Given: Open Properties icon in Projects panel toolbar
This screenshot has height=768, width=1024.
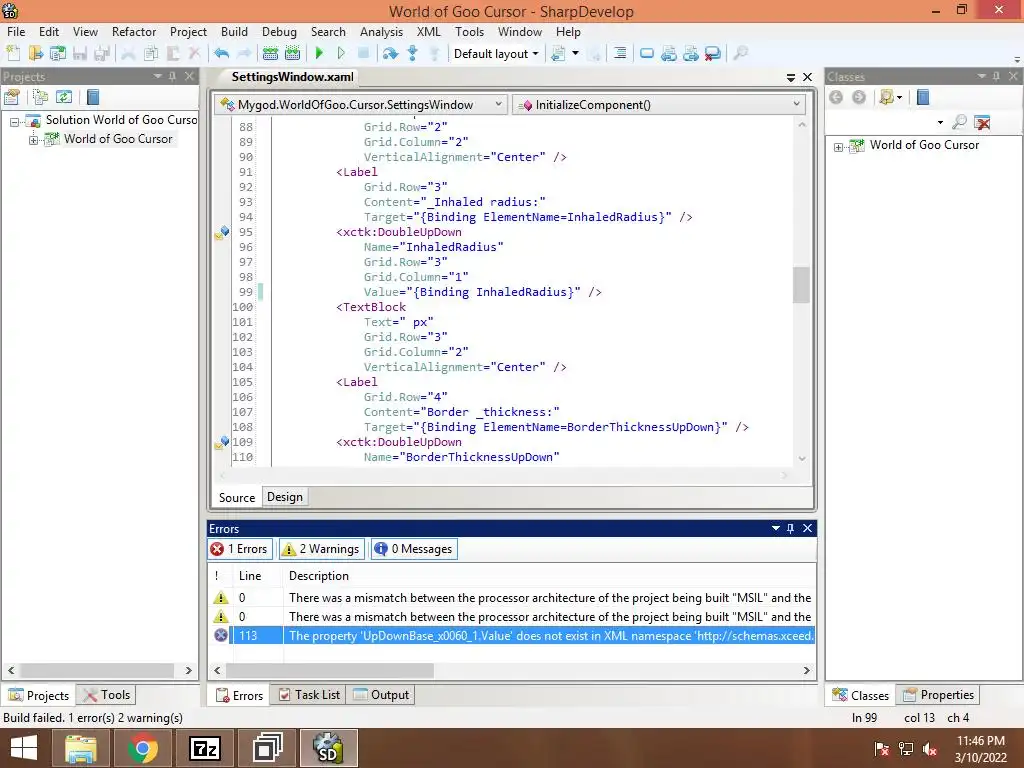Looking at the screenshot, I should point(12,97).
